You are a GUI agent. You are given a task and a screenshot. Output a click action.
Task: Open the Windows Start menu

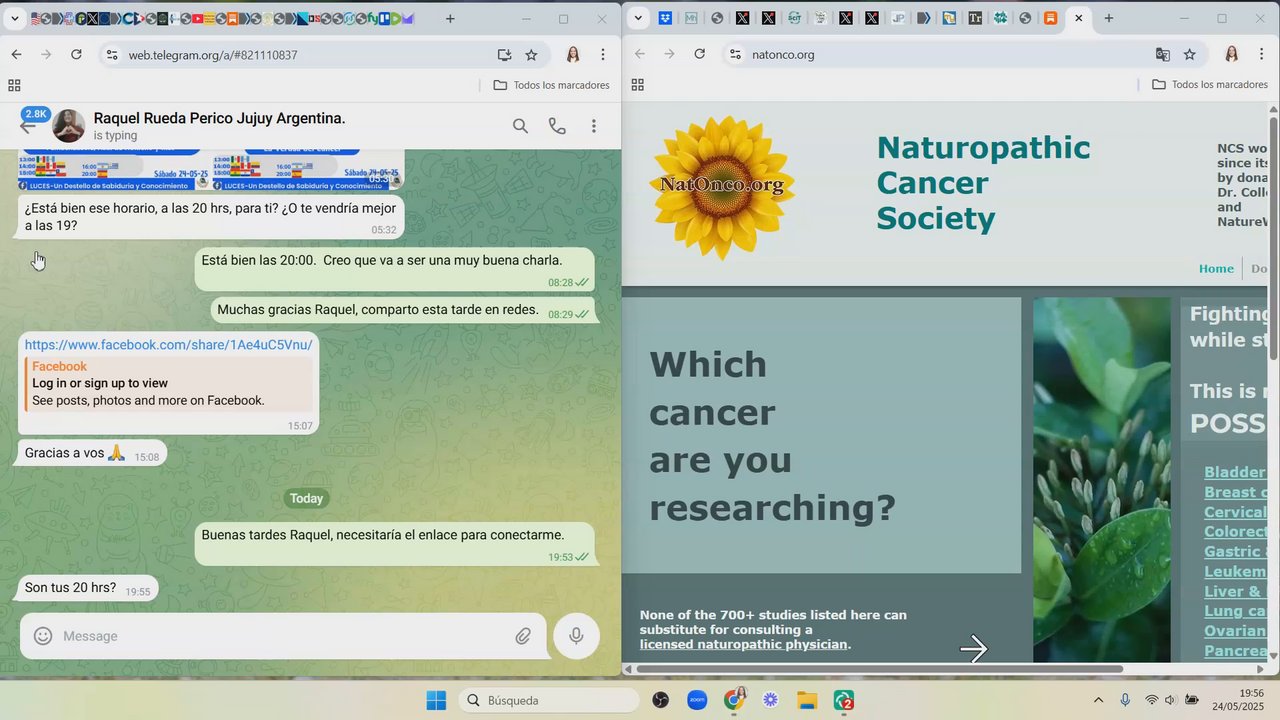pyautogui.click(x=436, y=700)
